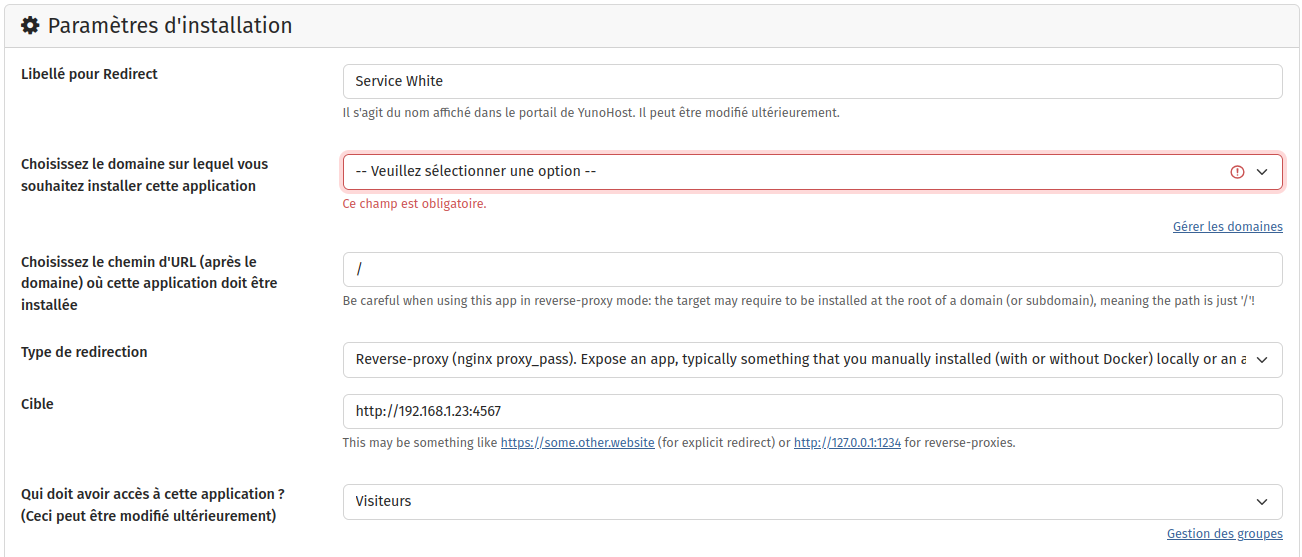Click the URL path field containing slash
Viewport: 1302px width, 557px height.
click(x=812, y=270)
